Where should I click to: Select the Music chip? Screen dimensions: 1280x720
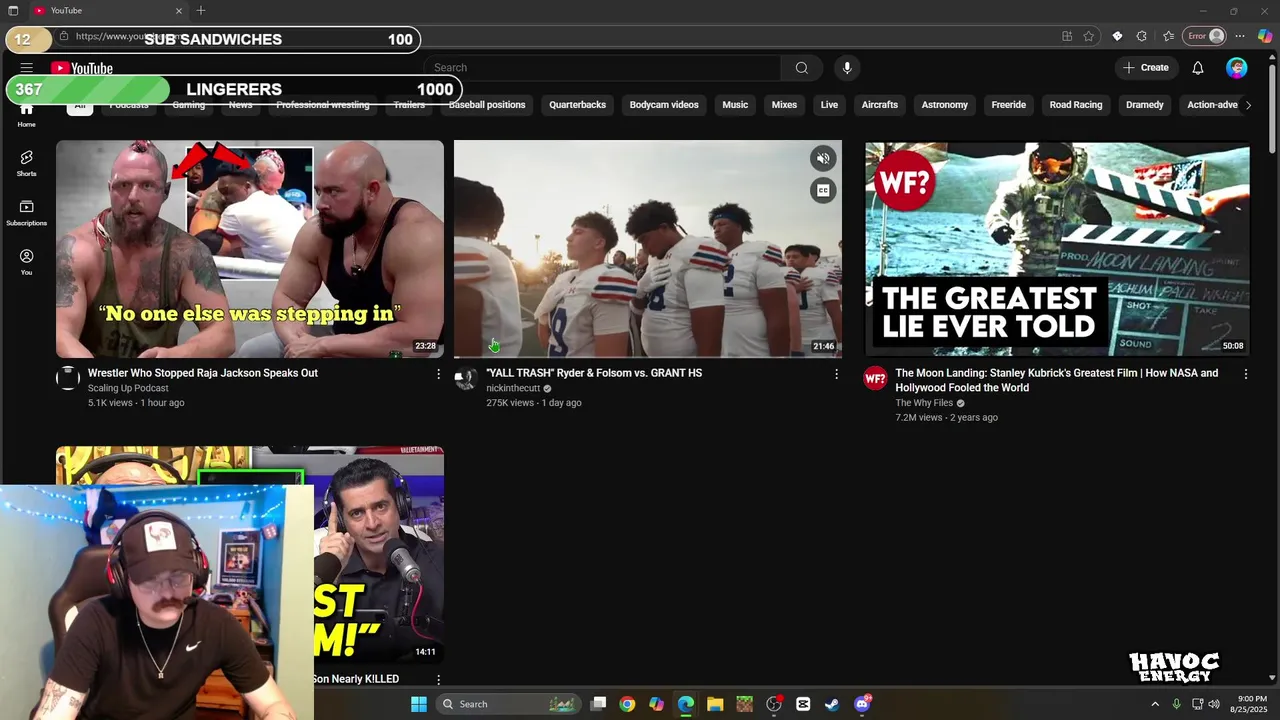tap(735, 105)
